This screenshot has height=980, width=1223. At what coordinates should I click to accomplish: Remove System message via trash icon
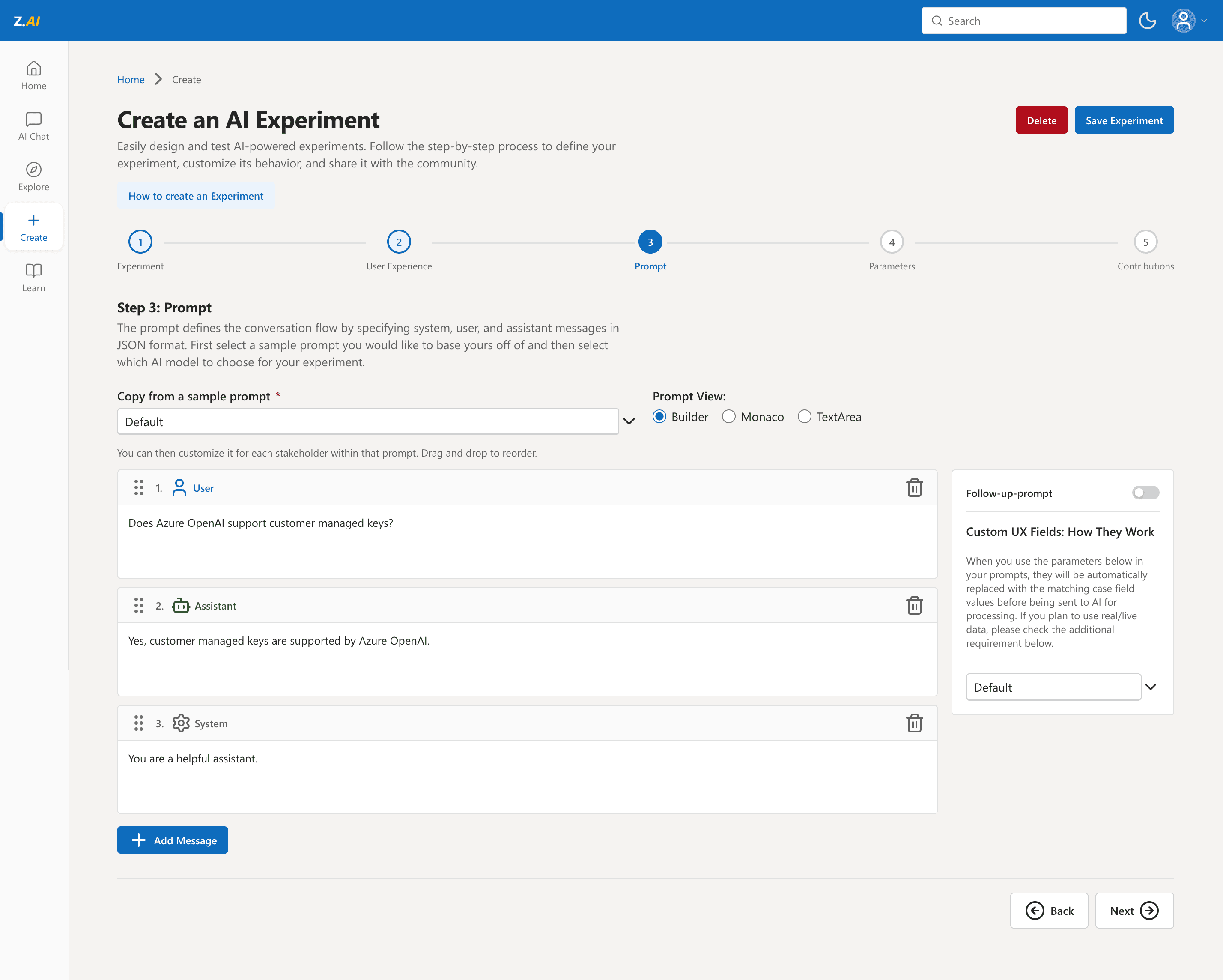coord(914,723)
